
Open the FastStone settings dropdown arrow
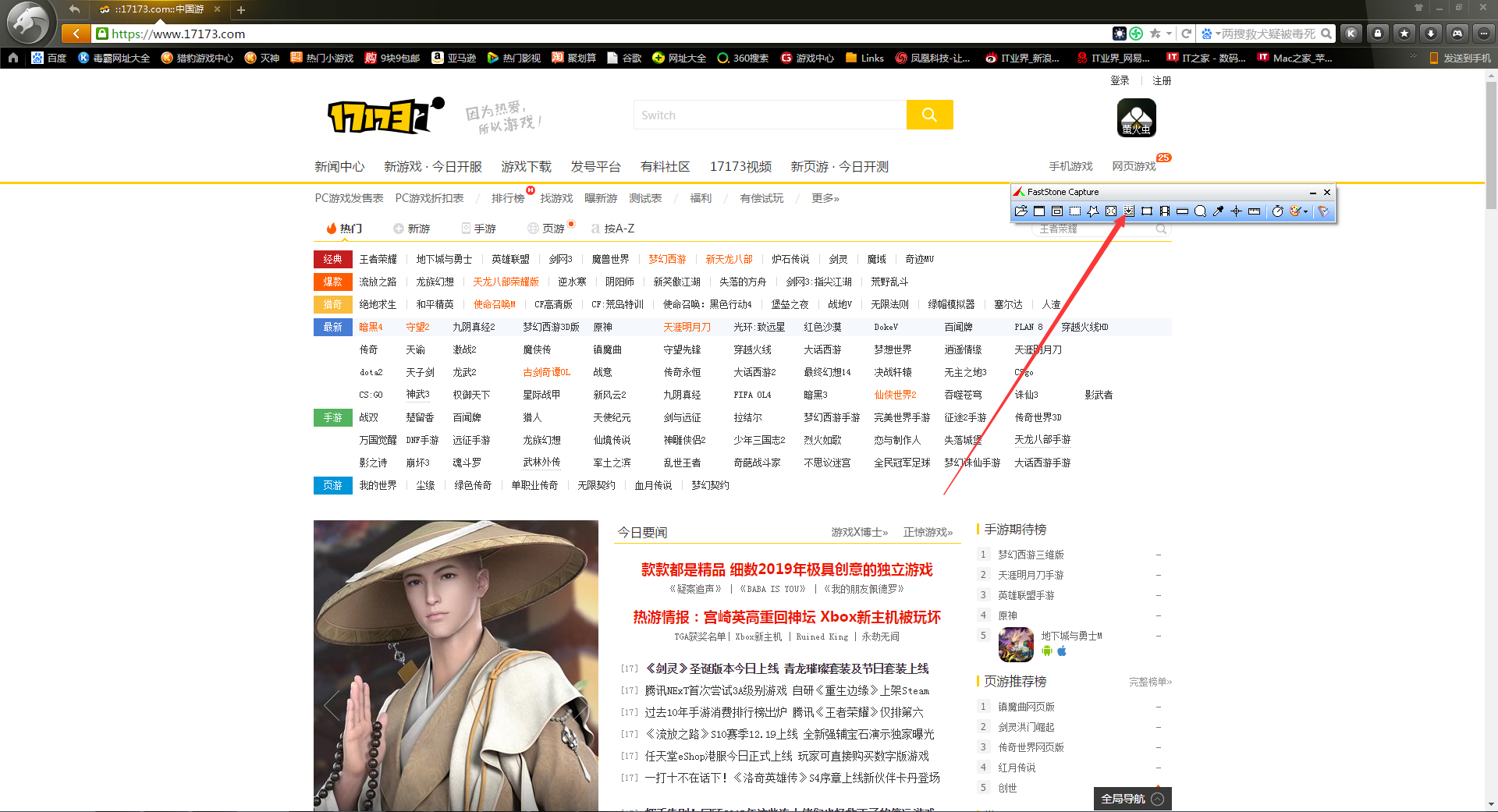[x=1305, y=211]
